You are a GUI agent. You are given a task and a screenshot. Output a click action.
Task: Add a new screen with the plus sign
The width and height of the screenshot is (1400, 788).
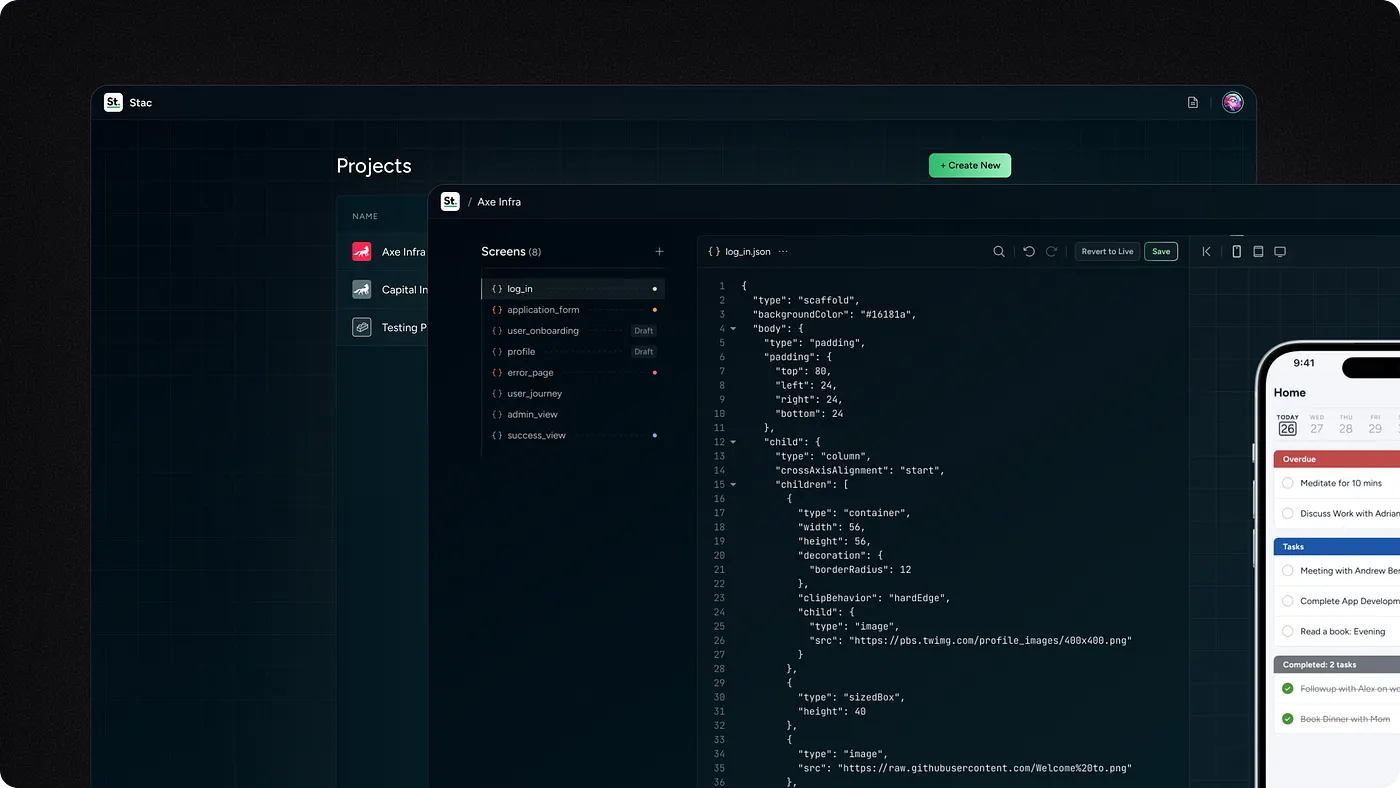(659, 251)
